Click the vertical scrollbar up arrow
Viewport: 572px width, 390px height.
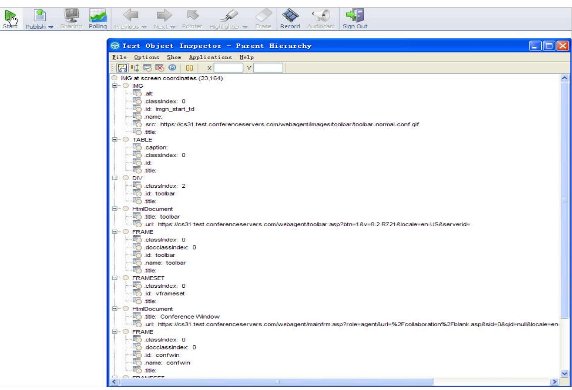[564, 78]
